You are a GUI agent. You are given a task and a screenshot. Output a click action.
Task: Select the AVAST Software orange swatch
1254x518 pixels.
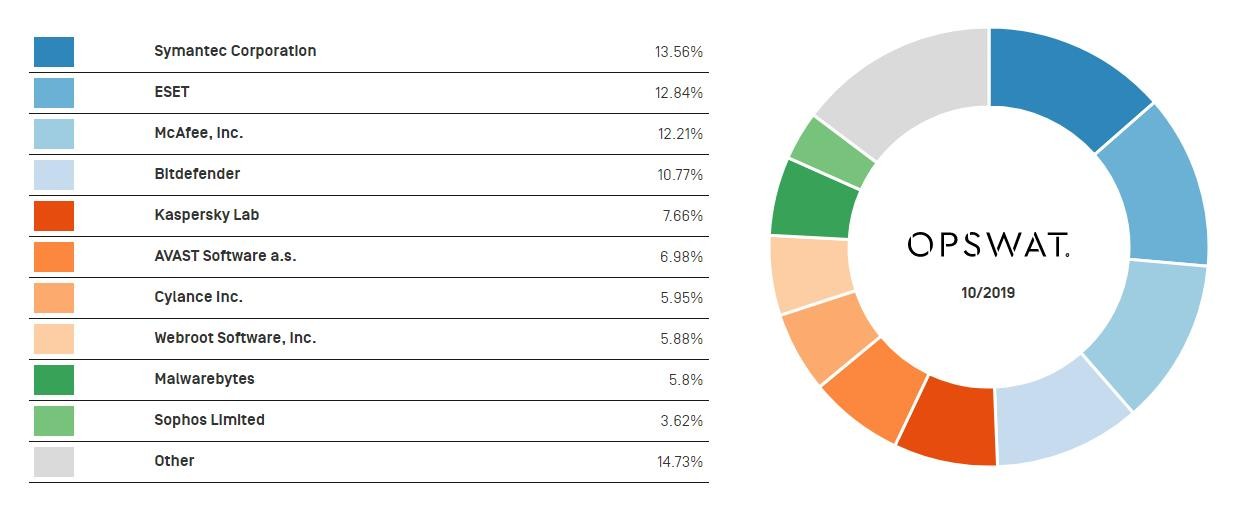coord(54,257)
